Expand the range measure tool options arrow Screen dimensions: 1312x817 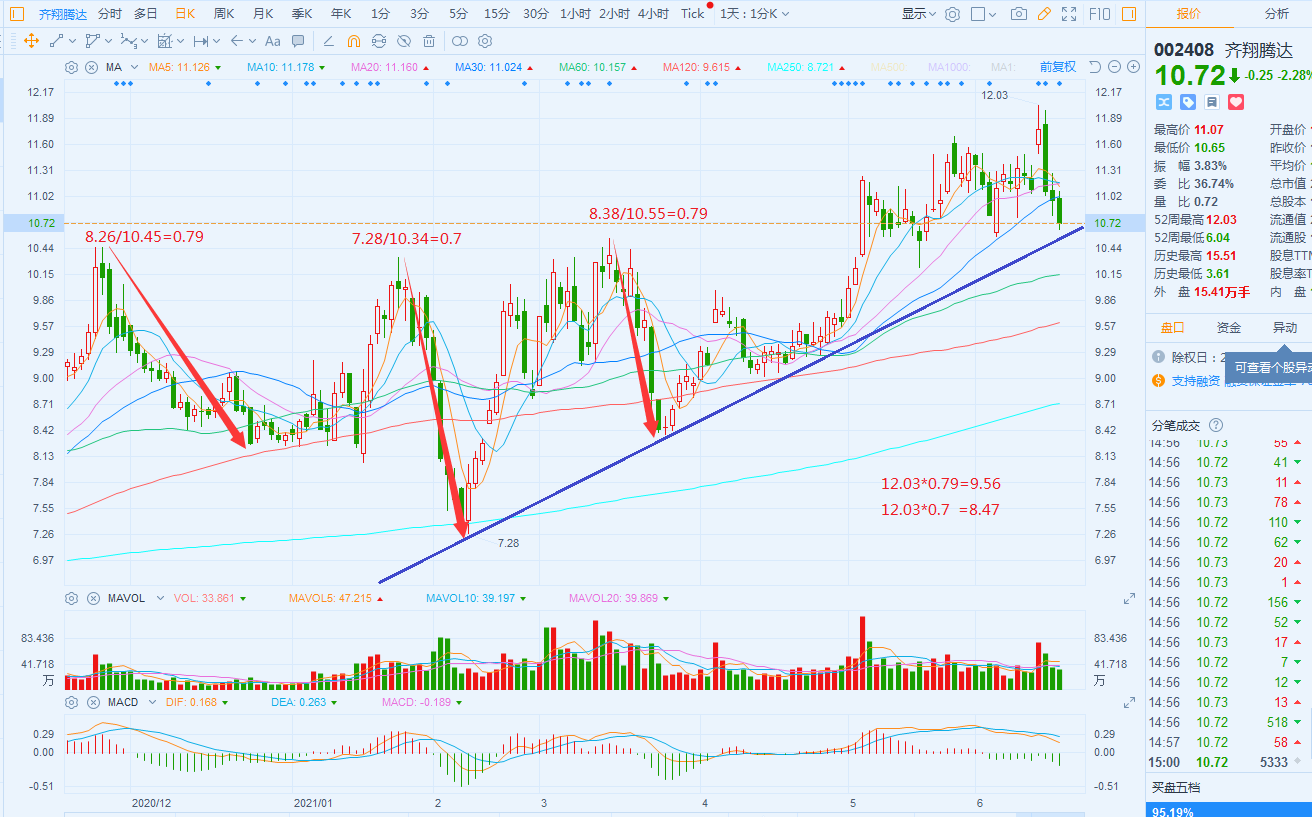point(217,41)
